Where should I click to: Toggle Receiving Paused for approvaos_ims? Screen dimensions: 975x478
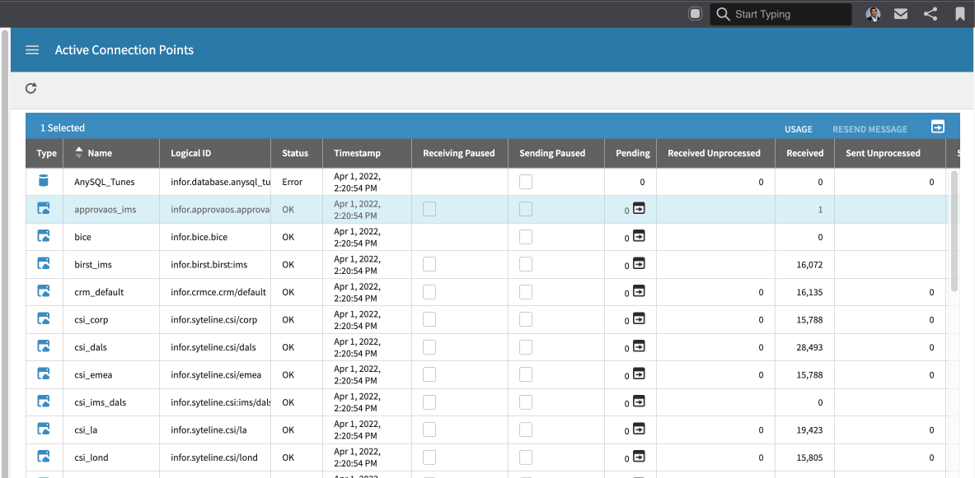[429, 209]
